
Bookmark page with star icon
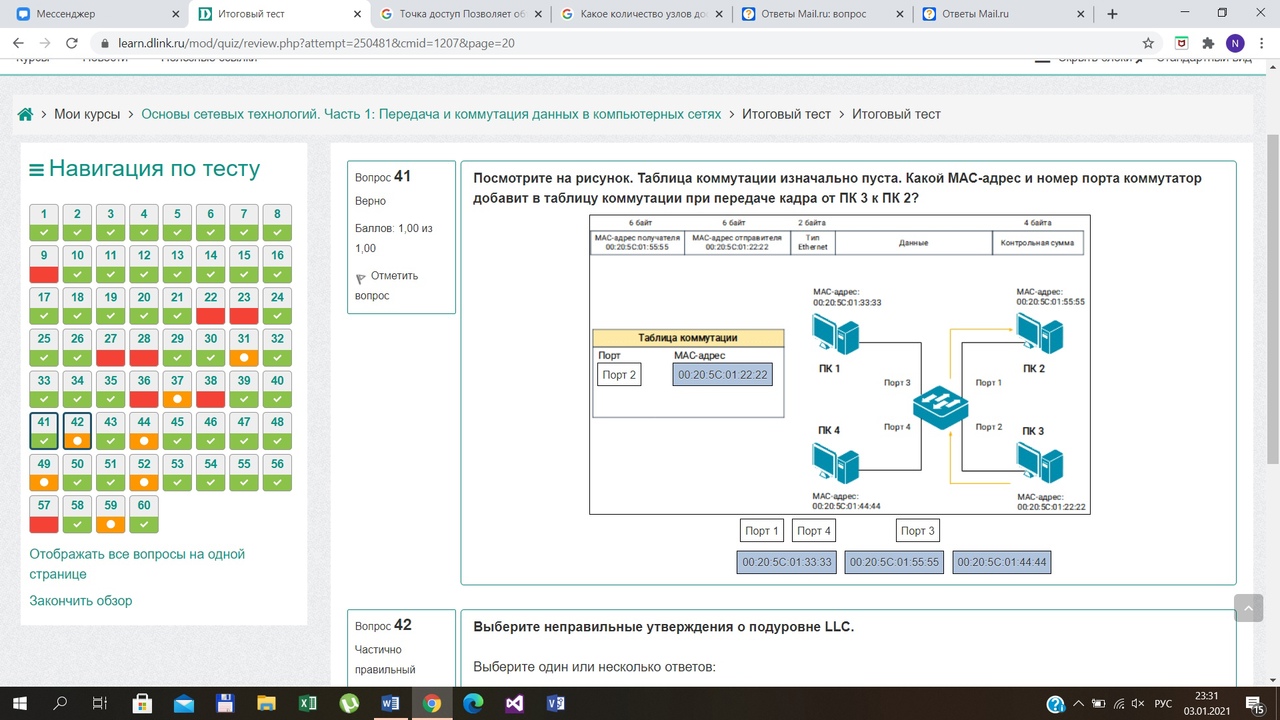[x=1148, y=43]
